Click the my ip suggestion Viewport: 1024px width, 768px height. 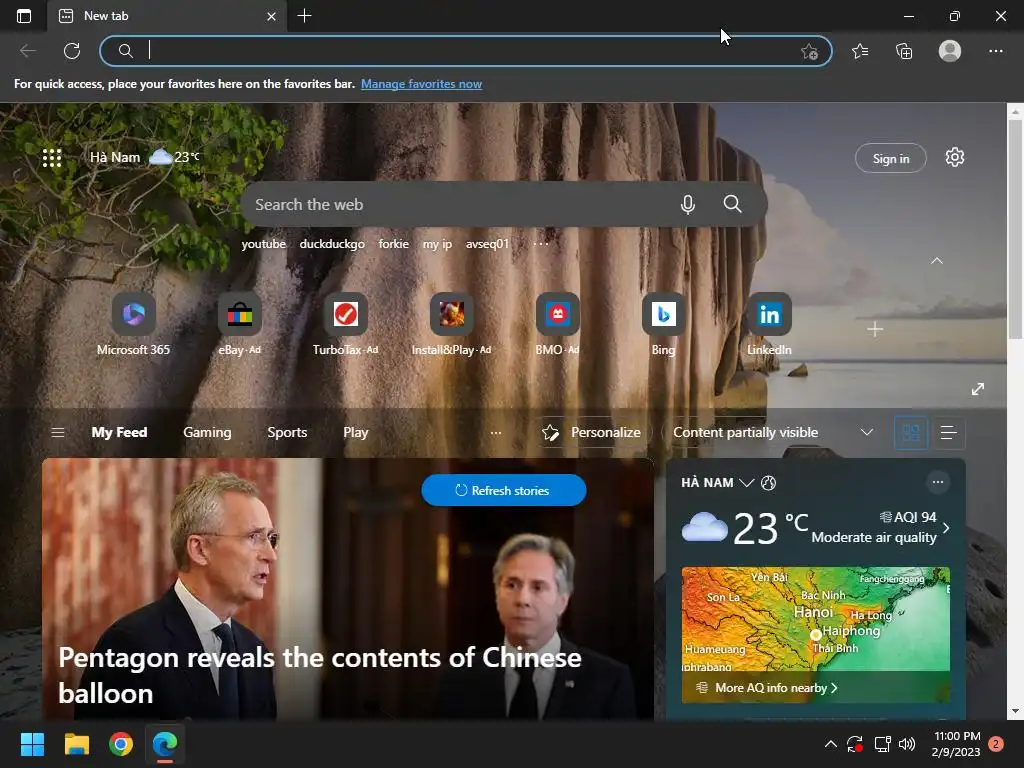tap(437, 244)
